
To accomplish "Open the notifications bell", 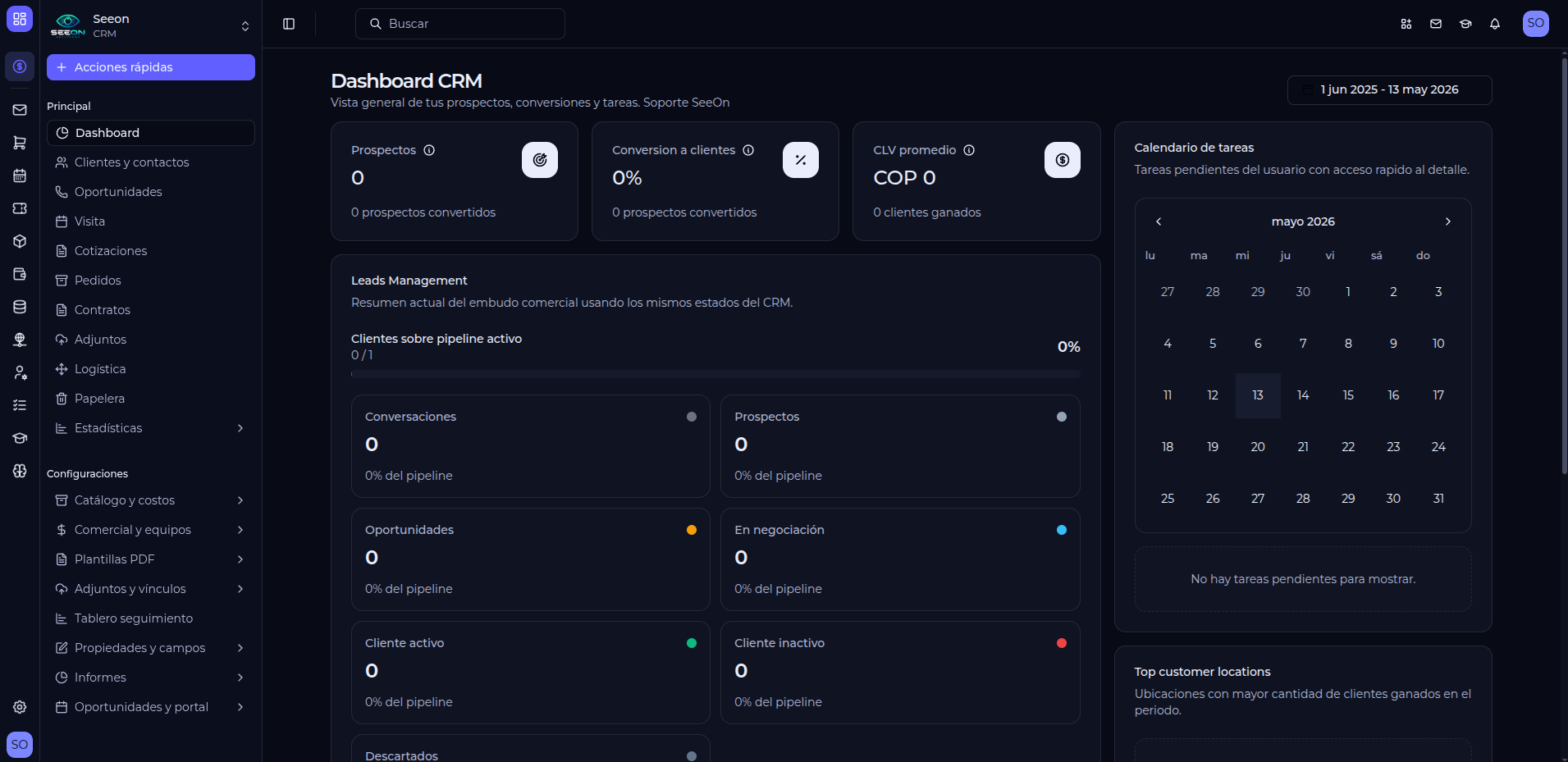I will click(x=1495, y=24).
